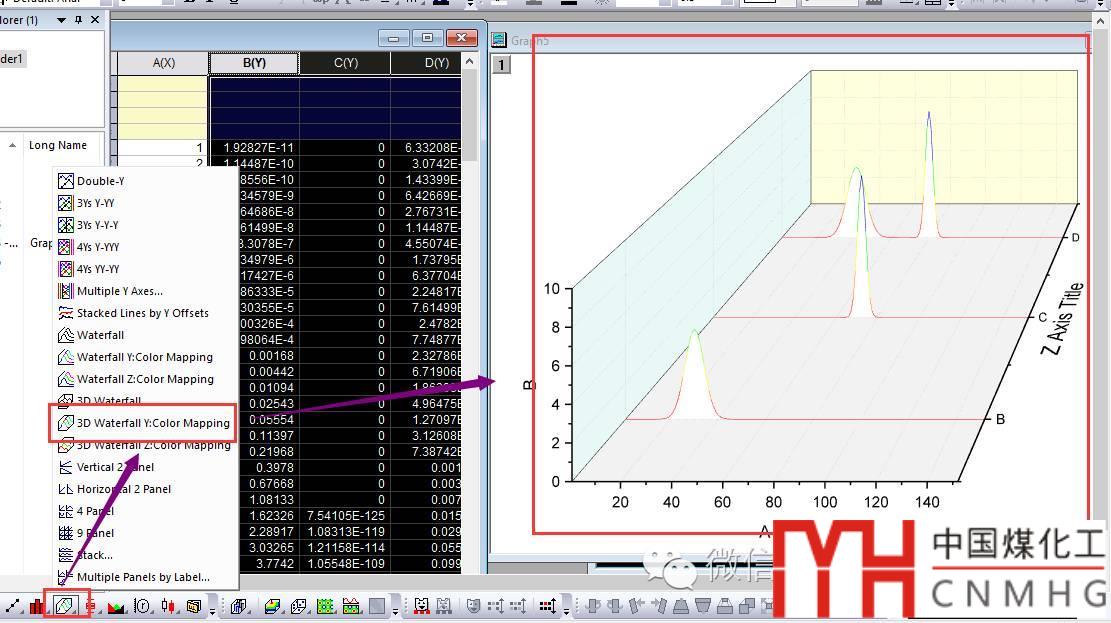Select column header B(Y) in worksheet
1111x623 pixels.
pos(254,63)
